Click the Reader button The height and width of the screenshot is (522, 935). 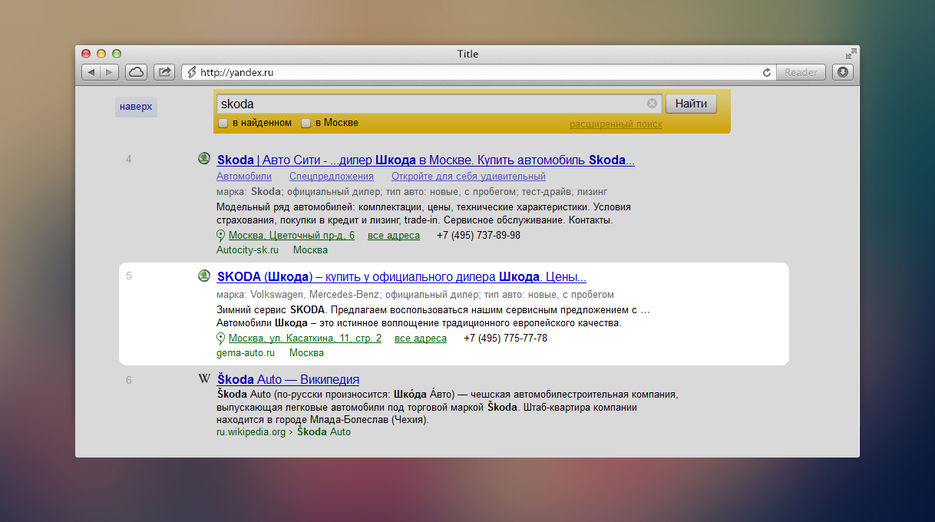800,72
